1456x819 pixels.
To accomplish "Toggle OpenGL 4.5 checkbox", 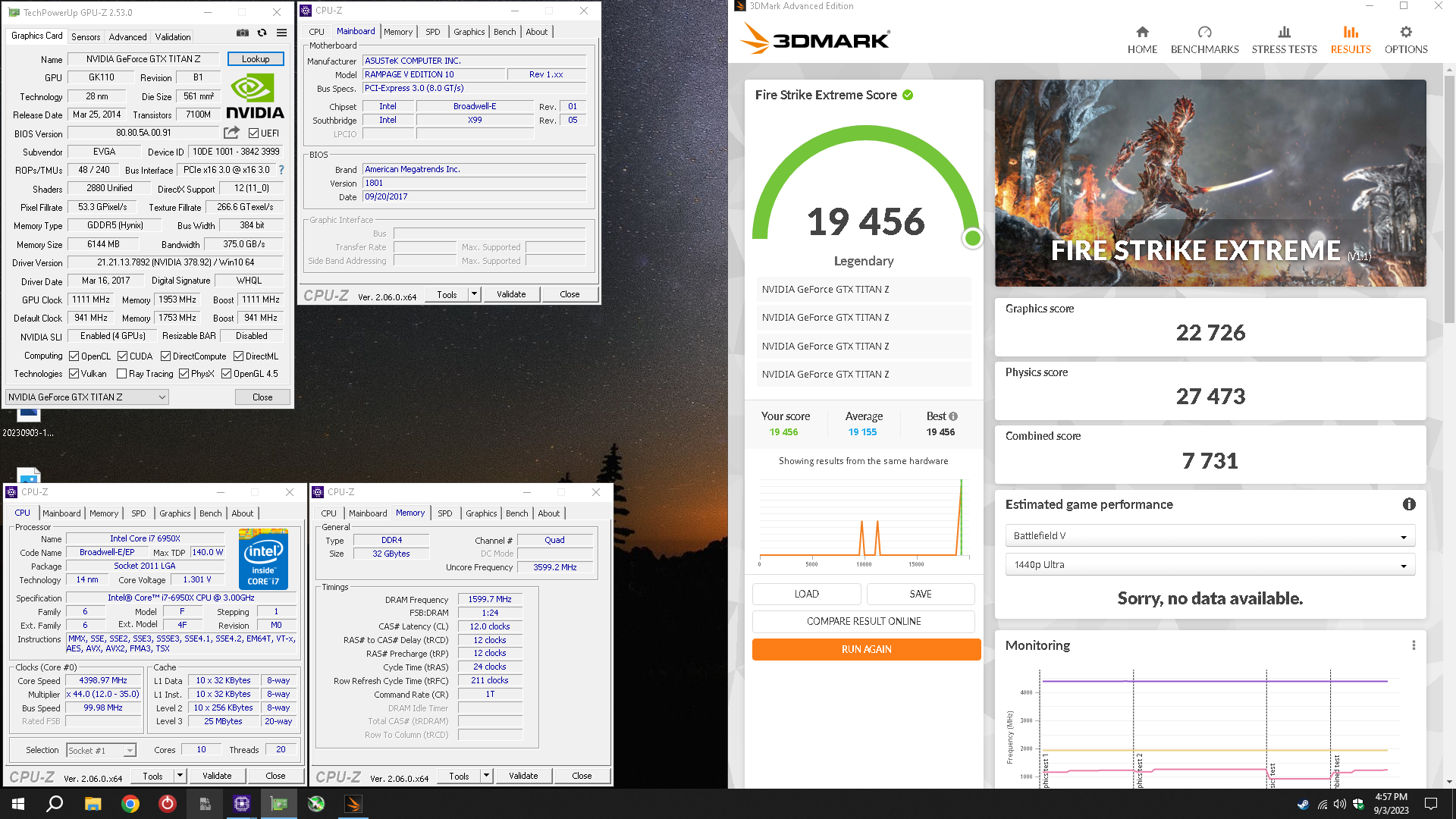I will pyautogui.click(x=226, y=374).
